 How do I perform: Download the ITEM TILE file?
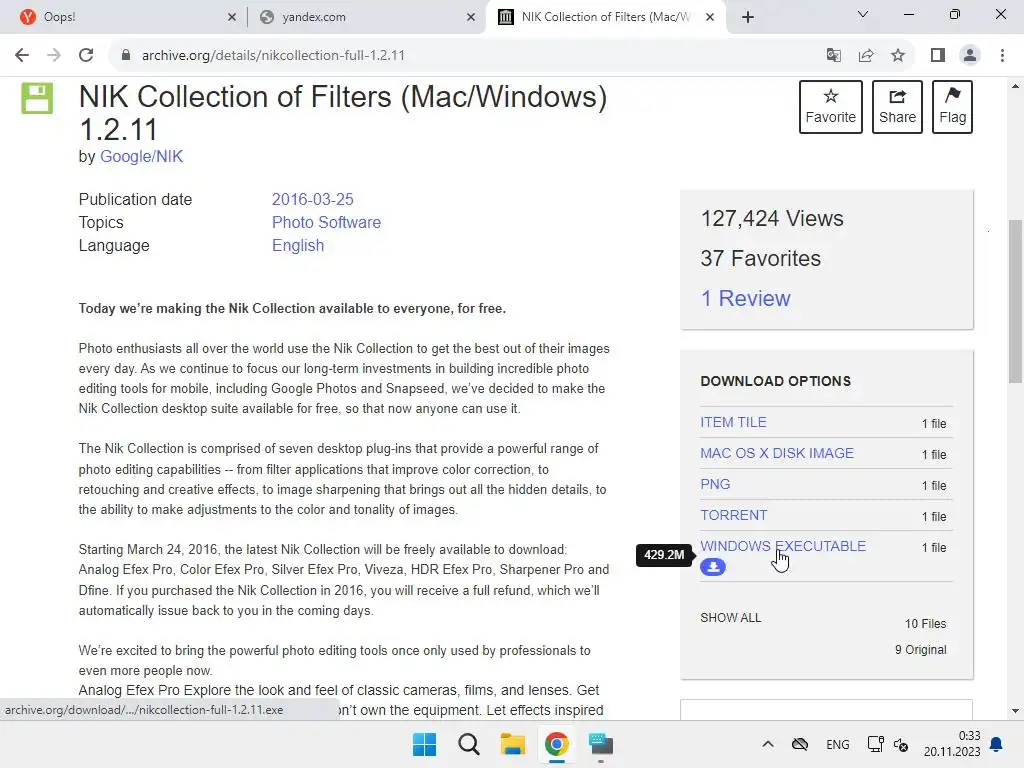tap(733, 423)
